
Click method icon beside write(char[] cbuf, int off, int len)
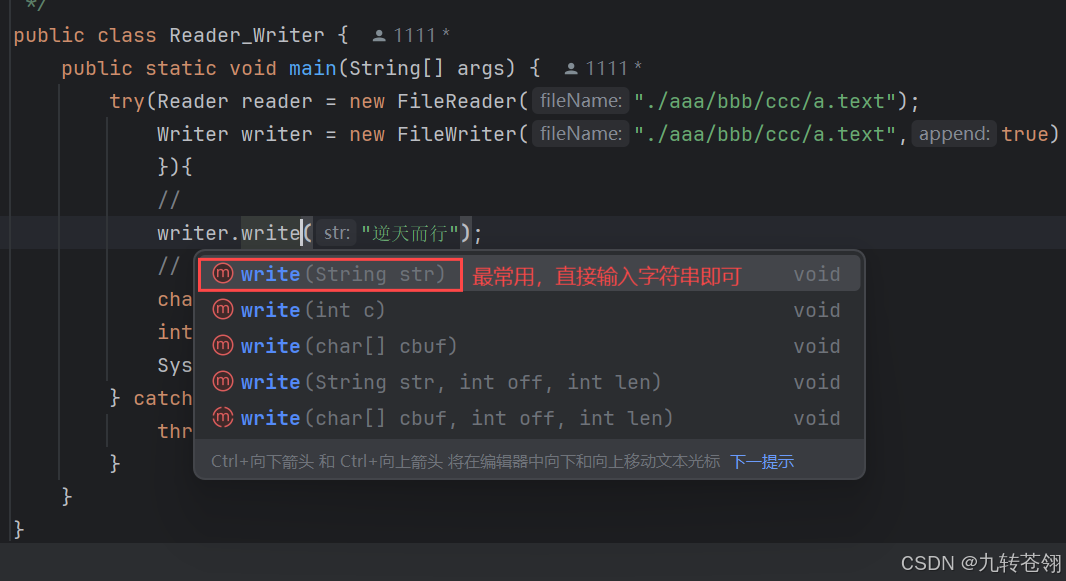pyautogui.click(x=223, y=417)
